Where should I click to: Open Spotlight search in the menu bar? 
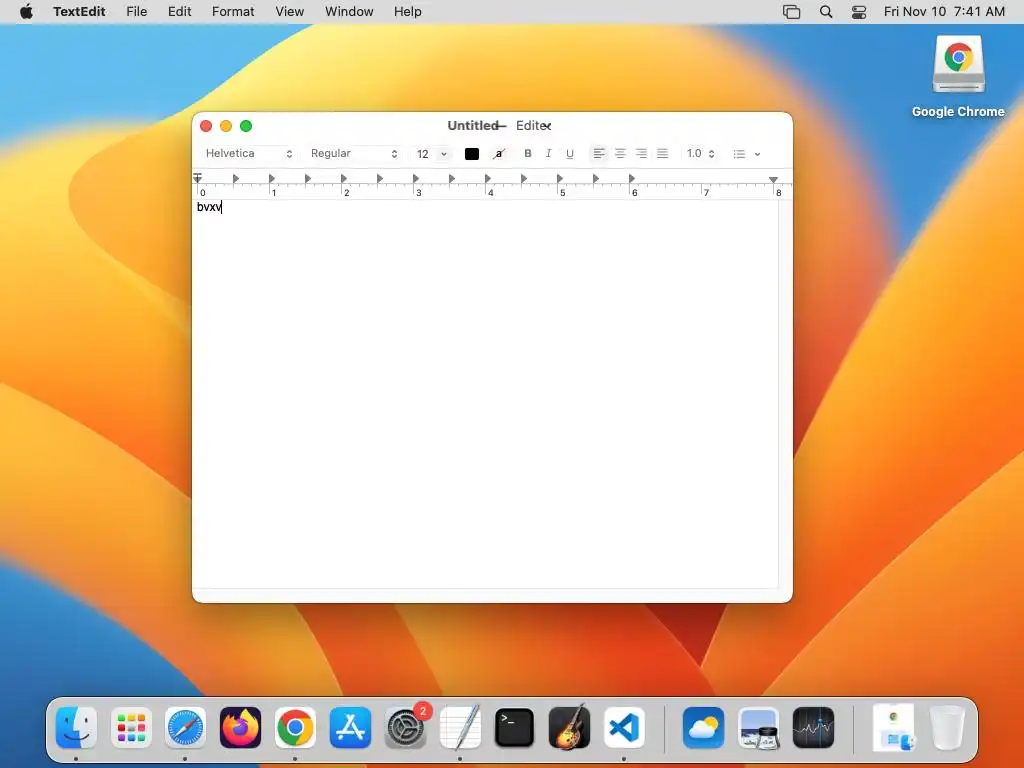tap(826, 12)
